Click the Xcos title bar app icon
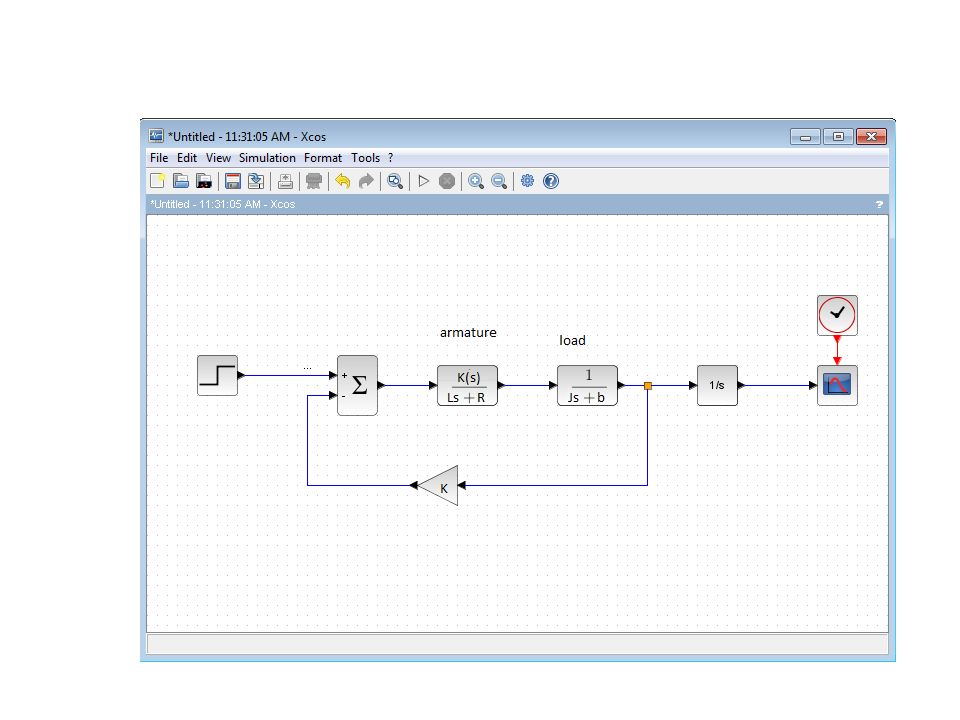Image resolution: width=960 pixels, height=720 pixels. point(157,136)
